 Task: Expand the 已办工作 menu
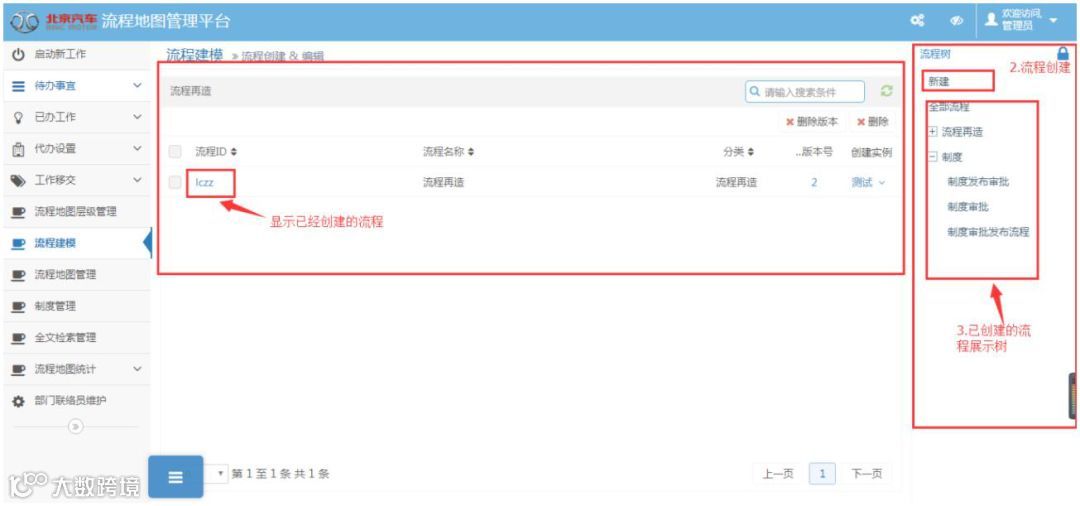point(137,118)
